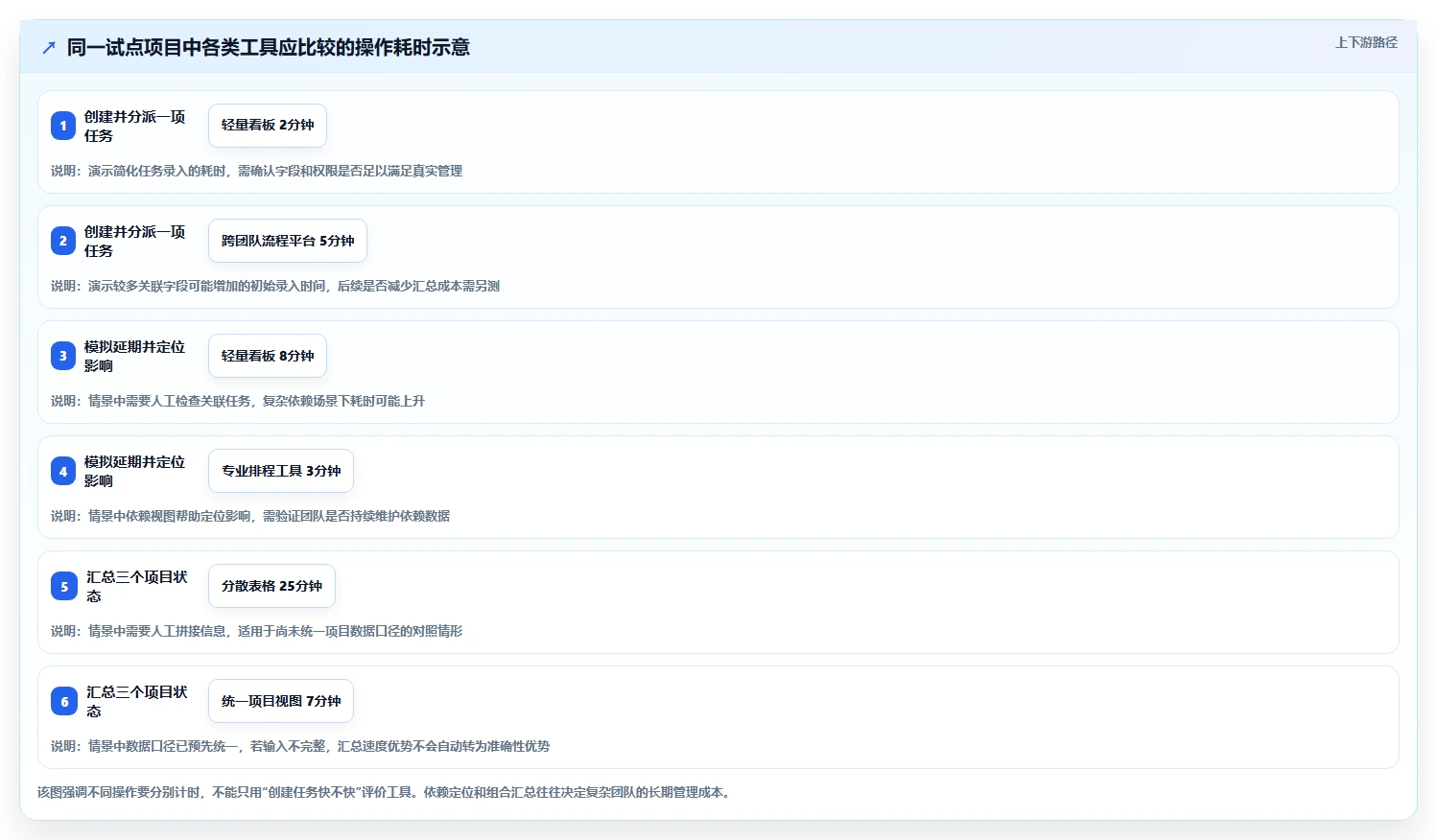Viewport: 1437px width, 840px height.
Task: Click the arrow icon beside the panel title
Action: coord(49,47)
